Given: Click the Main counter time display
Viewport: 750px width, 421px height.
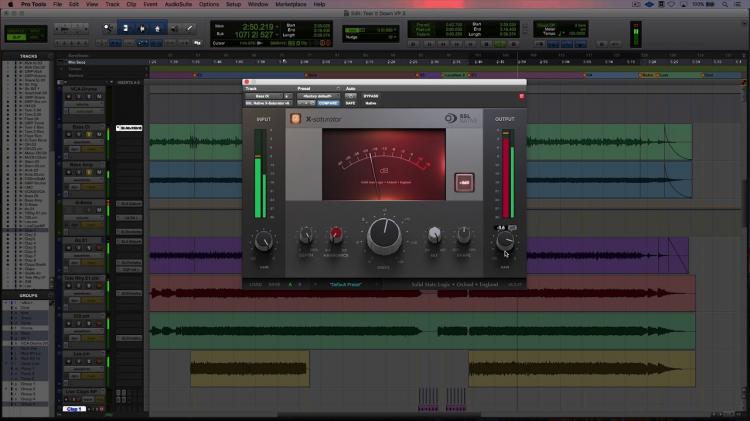Looking at the screenshot, I should 257,27.
